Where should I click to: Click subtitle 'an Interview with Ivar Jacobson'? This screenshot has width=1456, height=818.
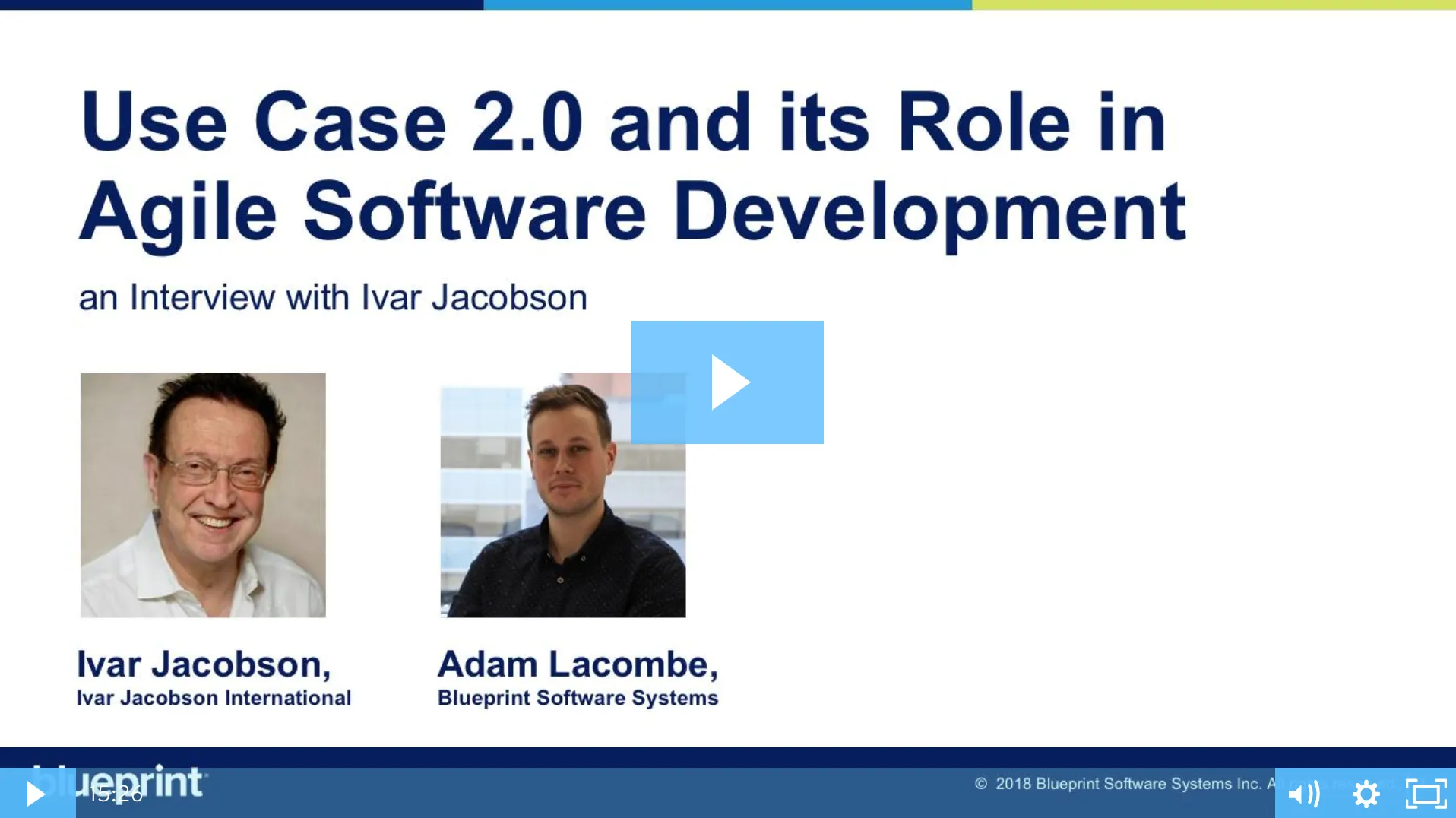tap(333, 297)
